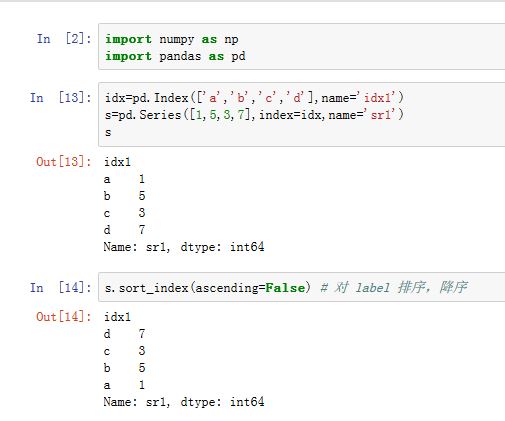Click row 'b 5' in Out[14]
Screen dimensions: 505x421
tap(124, 368)
